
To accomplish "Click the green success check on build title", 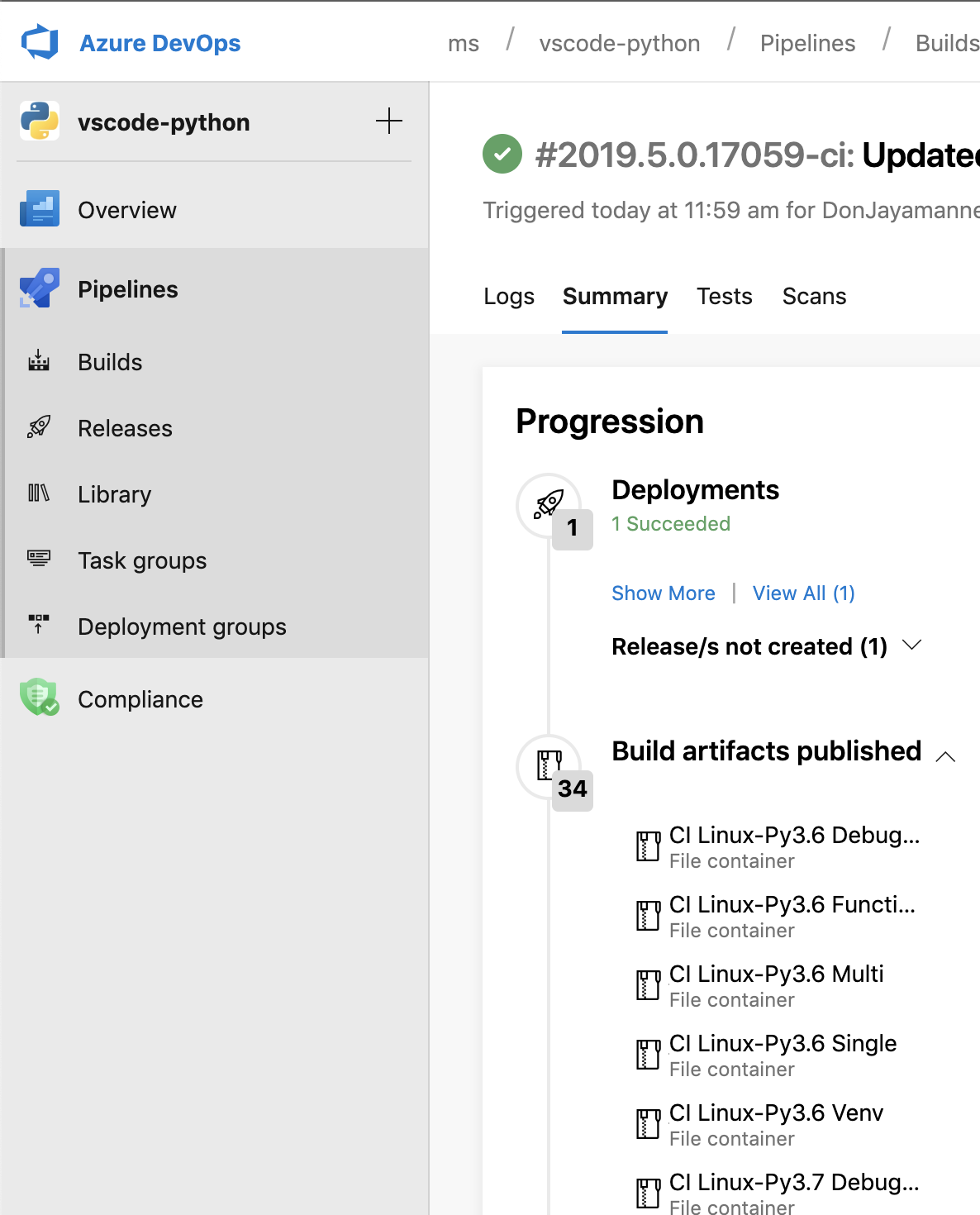I will tap(502, 155).
